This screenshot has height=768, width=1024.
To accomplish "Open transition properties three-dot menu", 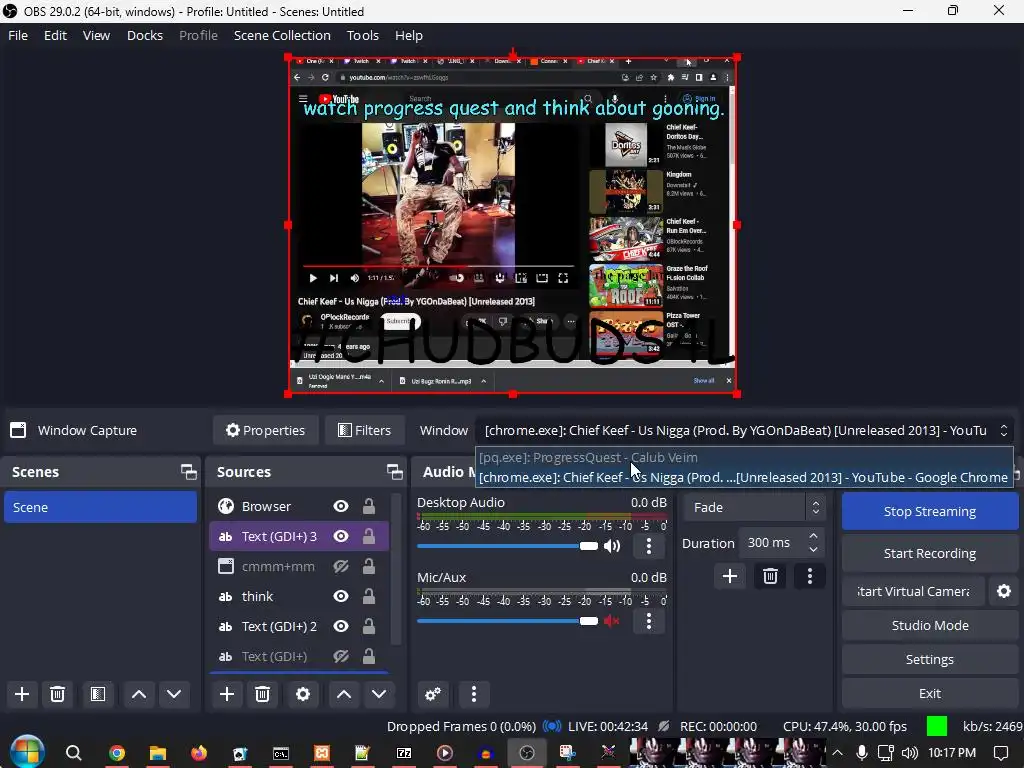I will tap(810, 576).
